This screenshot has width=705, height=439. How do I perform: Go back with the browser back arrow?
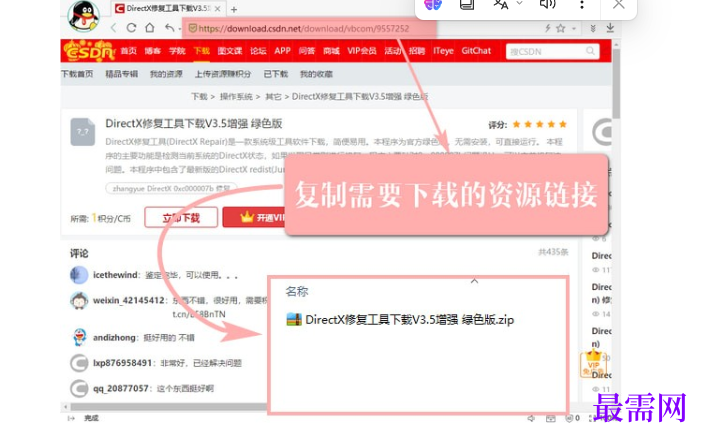pos(113,28)
